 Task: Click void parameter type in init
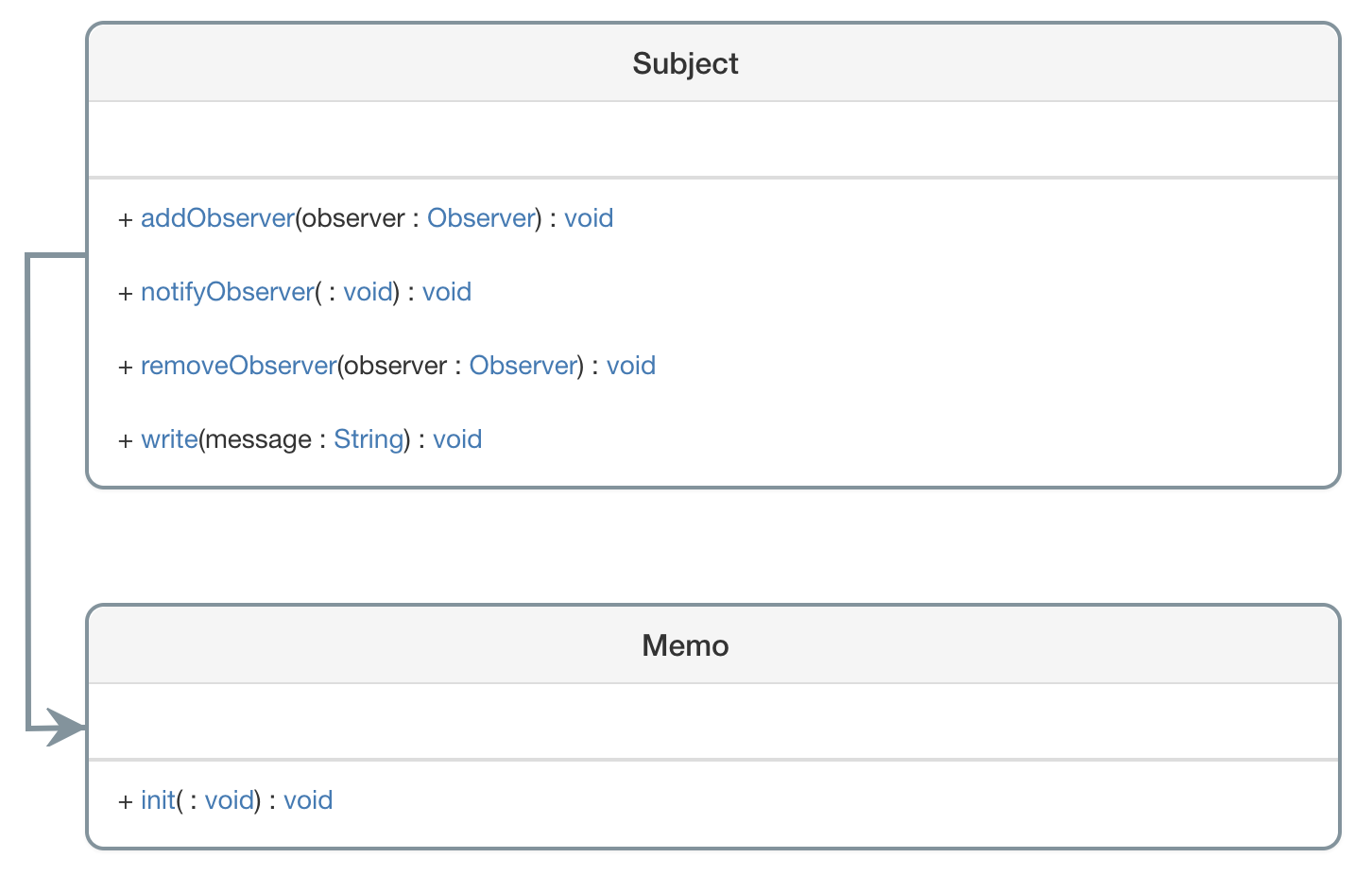pos(230,800)
